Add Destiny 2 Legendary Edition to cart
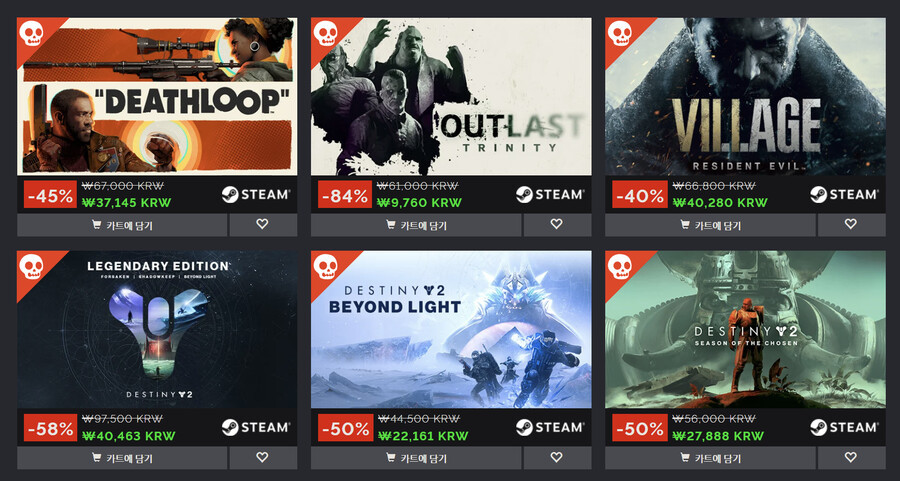 pos(122,458)
